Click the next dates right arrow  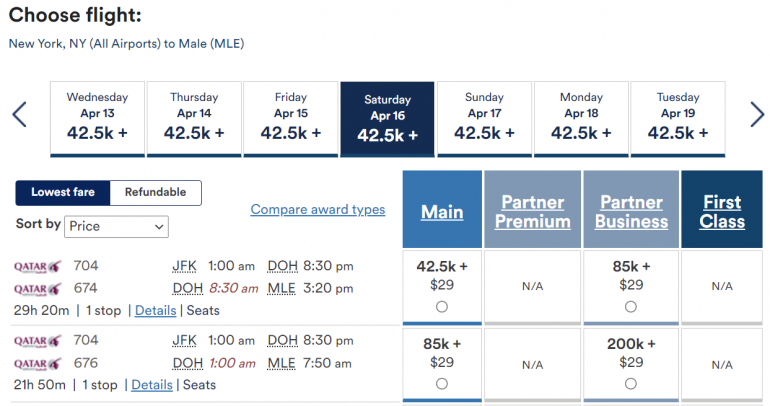coord(757,115)
